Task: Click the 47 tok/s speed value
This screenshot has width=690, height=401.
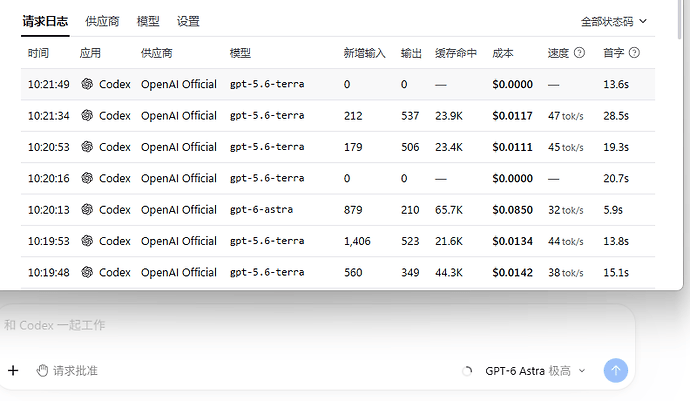Action: coord(565,116)
